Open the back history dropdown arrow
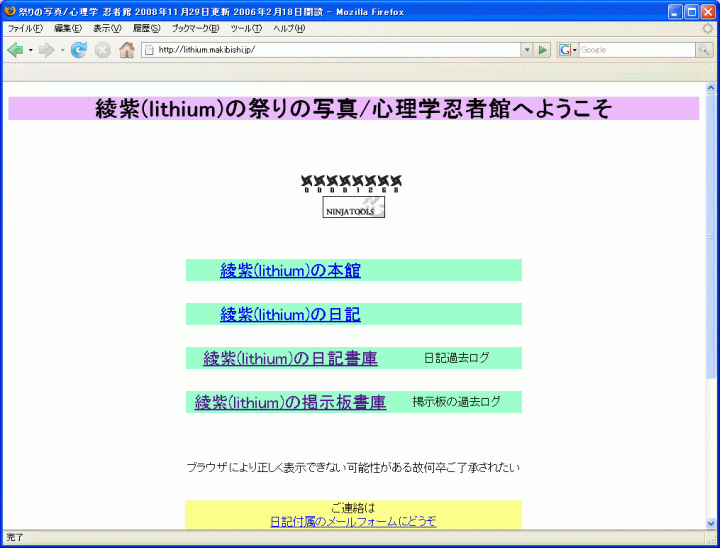The image size is (720, 548). (x=31, y=50)
